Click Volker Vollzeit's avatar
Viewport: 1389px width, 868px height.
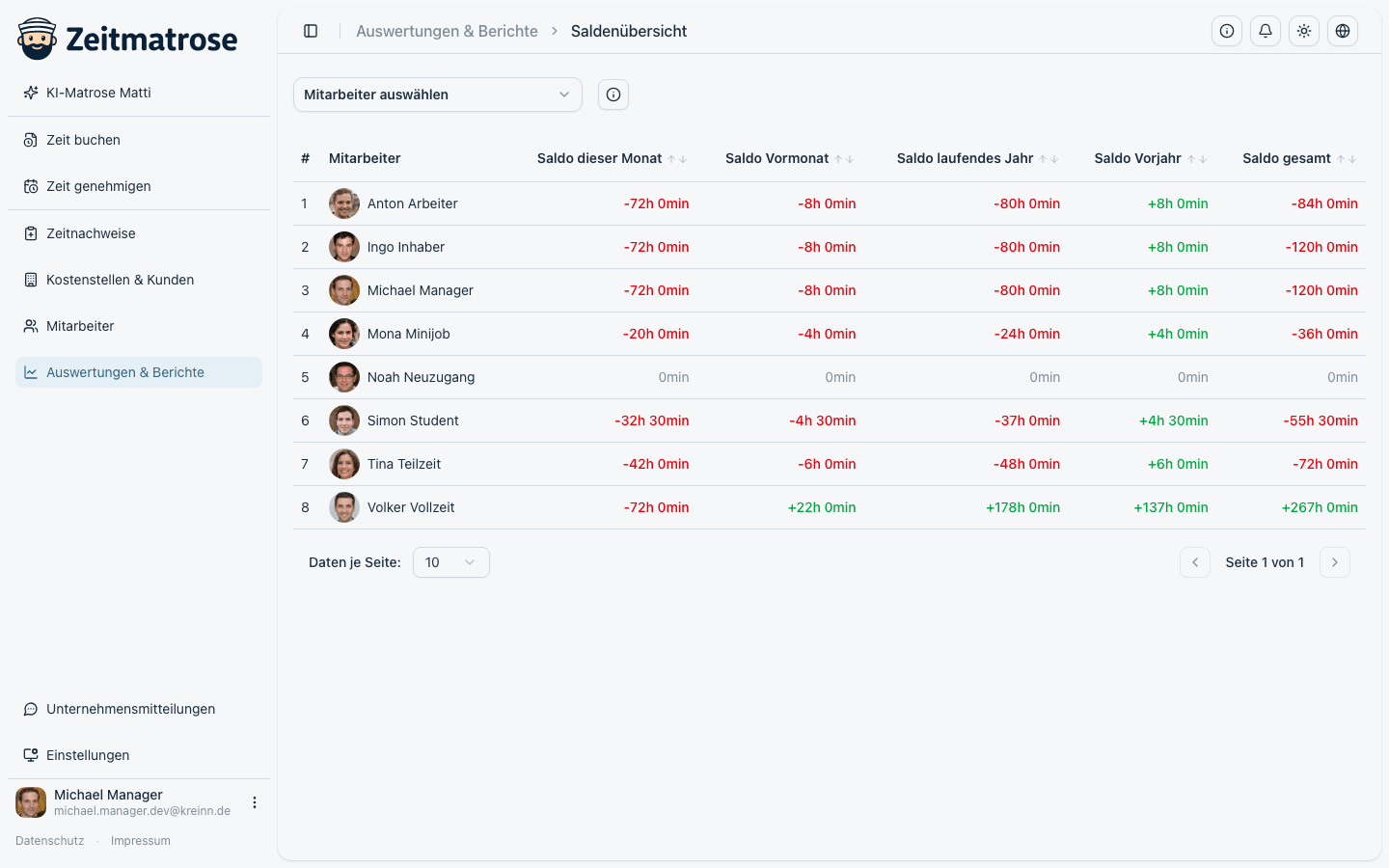[344, 507]
